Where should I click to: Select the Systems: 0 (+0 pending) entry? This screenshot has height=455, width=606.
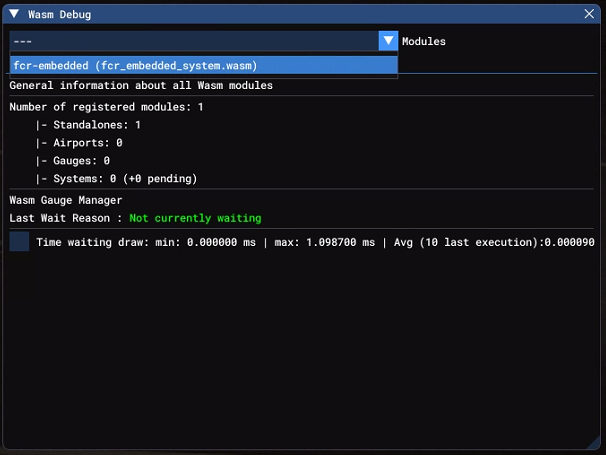coord(116,179)
